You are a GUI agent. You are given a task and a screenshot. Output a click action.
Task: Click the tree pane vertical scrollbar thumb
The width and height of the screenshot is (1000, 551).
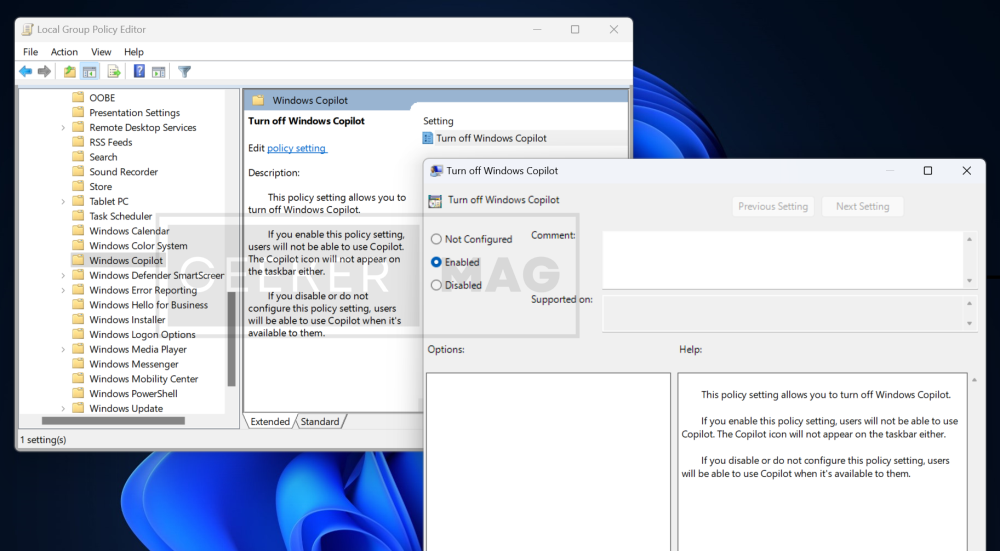[232, 339]
